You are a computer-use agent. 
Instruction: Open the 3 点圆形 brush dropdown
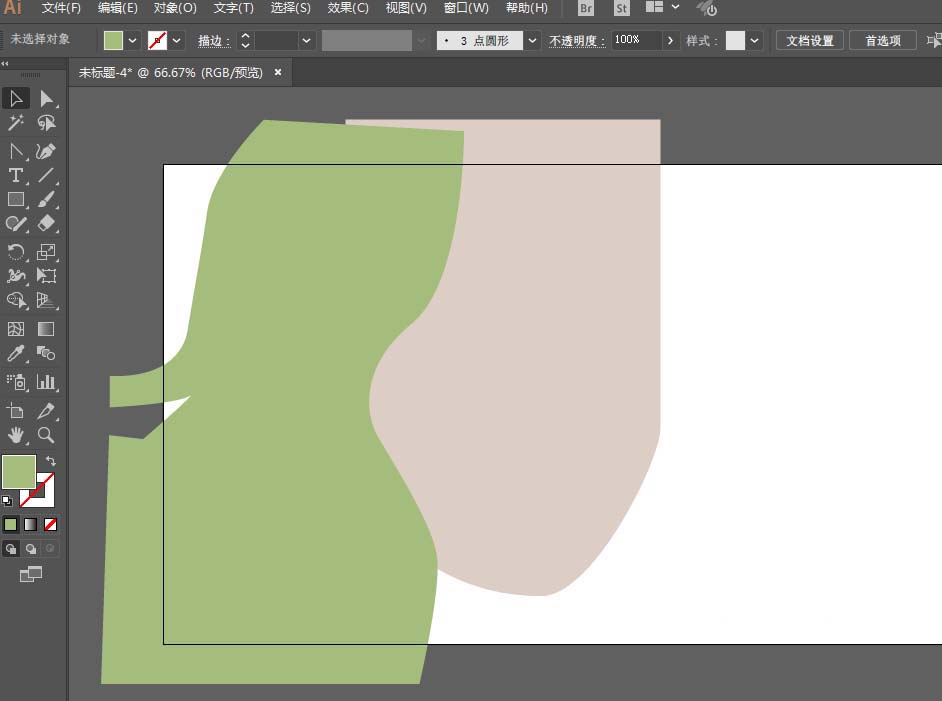pos(532,40)
